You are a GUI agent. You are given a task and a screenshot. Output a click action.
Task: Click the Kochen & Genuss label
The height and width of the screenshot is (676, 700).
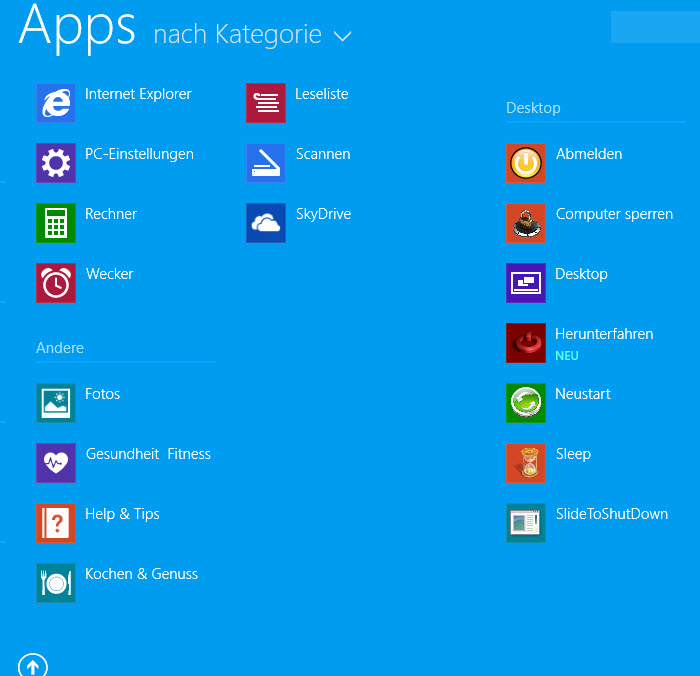(141, 574)
